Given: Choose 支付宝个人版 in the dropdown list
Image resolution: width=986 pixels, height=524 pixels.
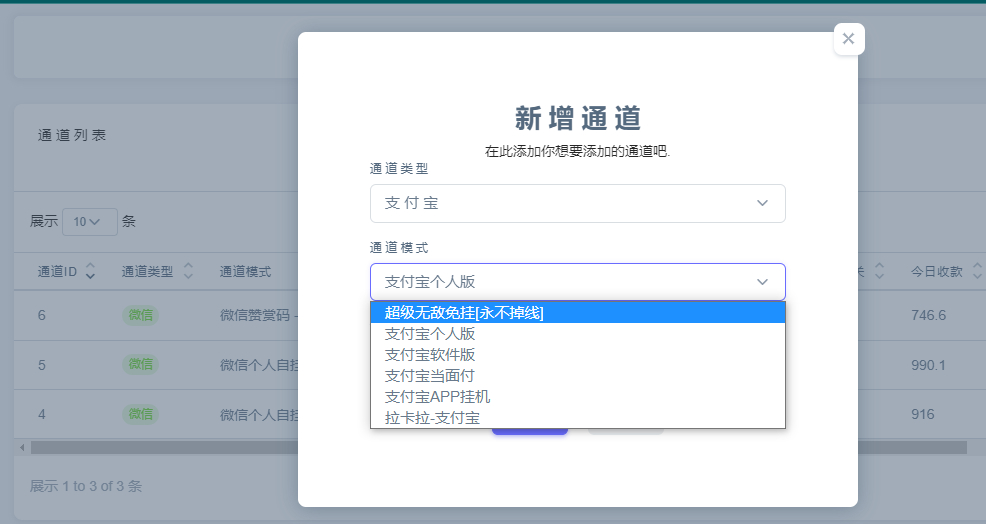Looking at the screenshot, I should [577, 333].
